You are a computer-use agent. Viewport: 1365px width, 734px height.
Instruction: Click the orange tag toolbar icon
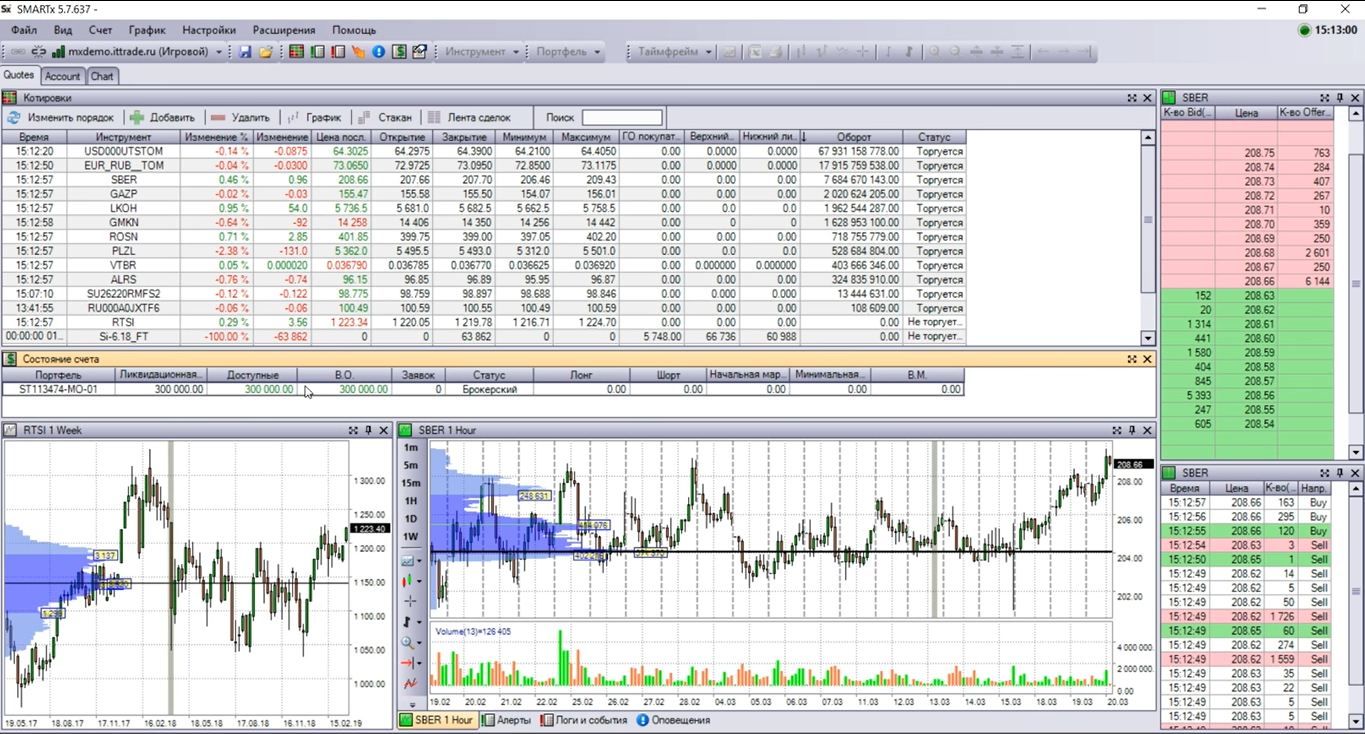pyautogui.click(x=358, y=51)
